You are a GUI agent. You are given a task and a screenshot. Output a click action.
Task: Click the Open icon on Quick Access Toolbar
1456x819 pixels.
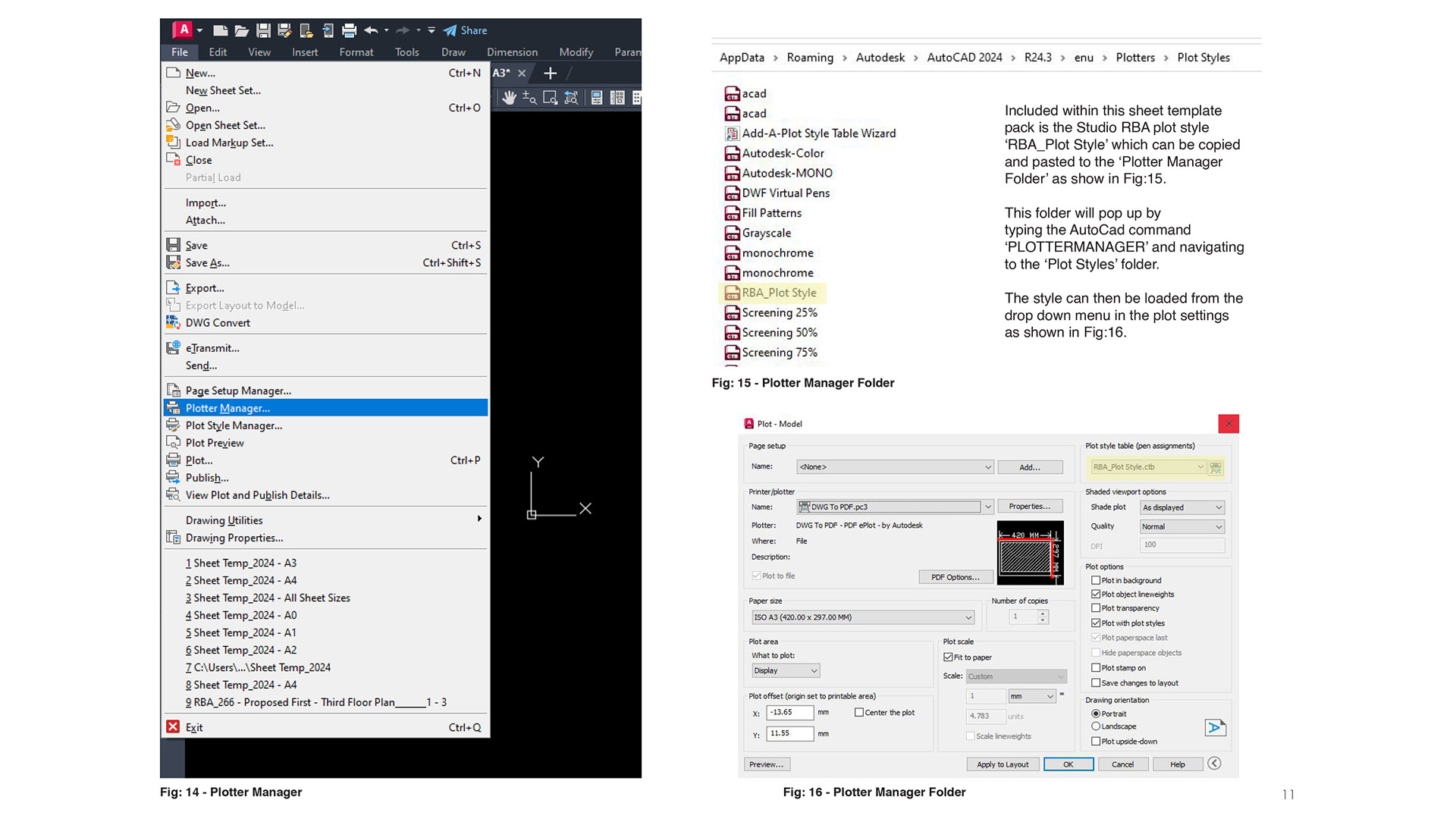(241, 30)
